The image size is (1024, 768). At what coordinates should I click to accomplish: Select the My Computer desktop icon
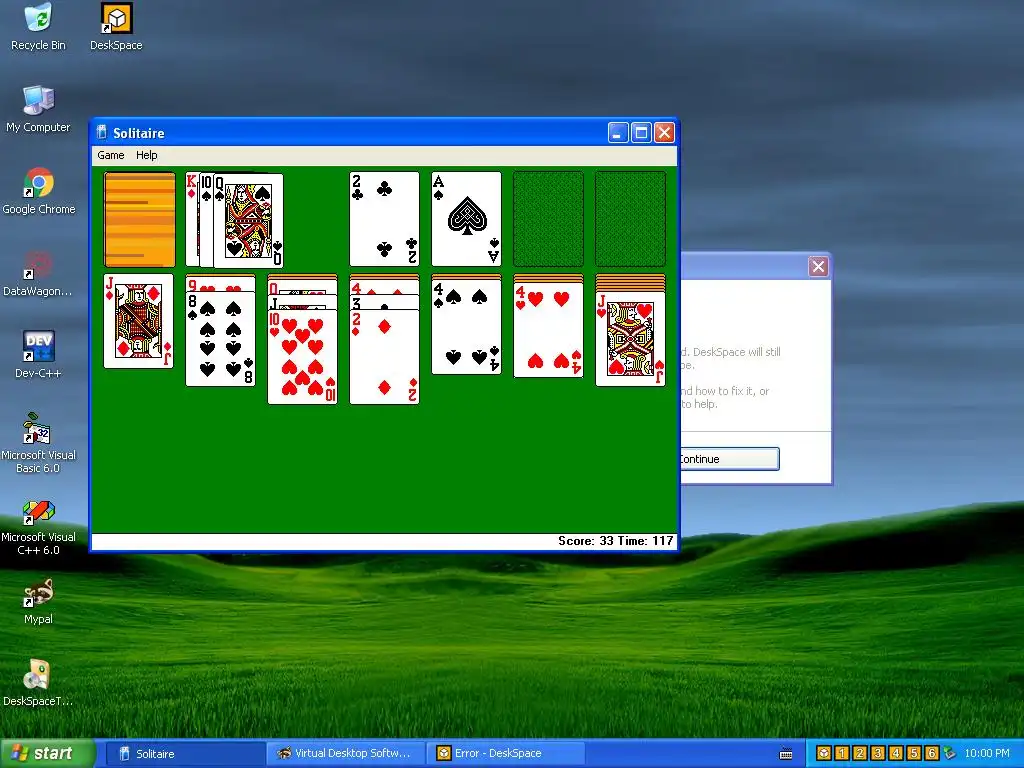coord(39,109)
